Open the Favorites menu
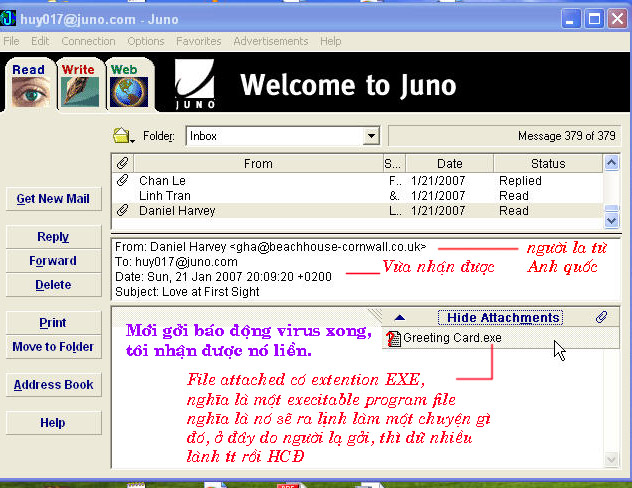Image resolution: width=632 pixels, height=488 pixels. [199, 41]
